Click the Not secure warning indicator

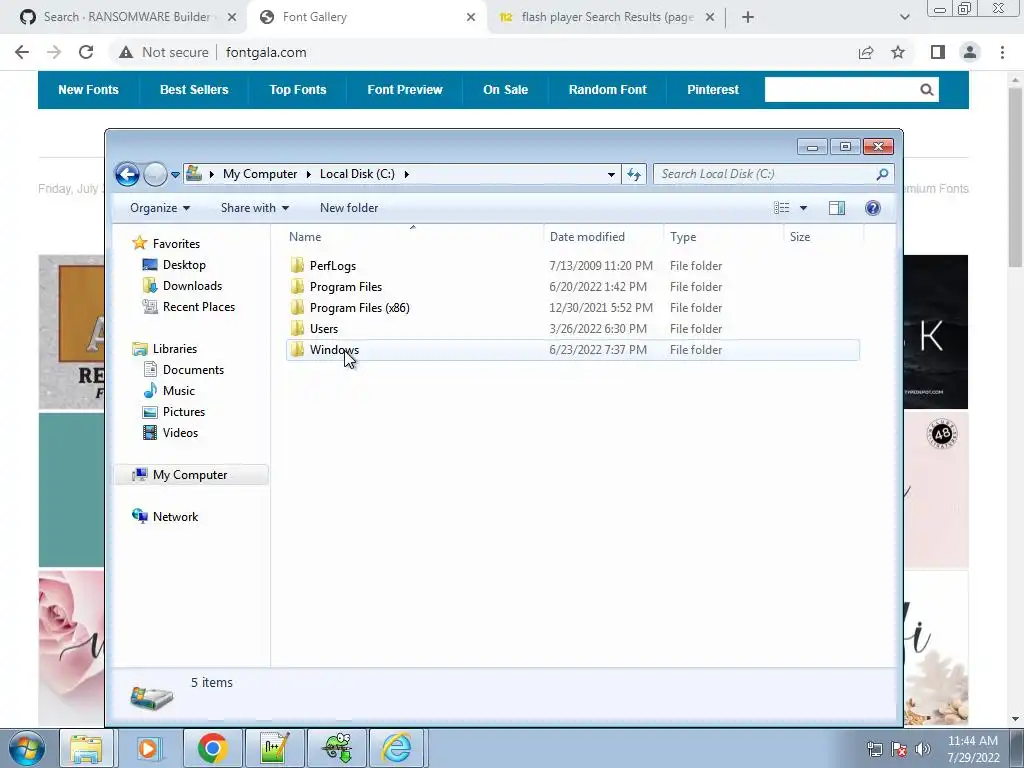[x=163, y=52]
